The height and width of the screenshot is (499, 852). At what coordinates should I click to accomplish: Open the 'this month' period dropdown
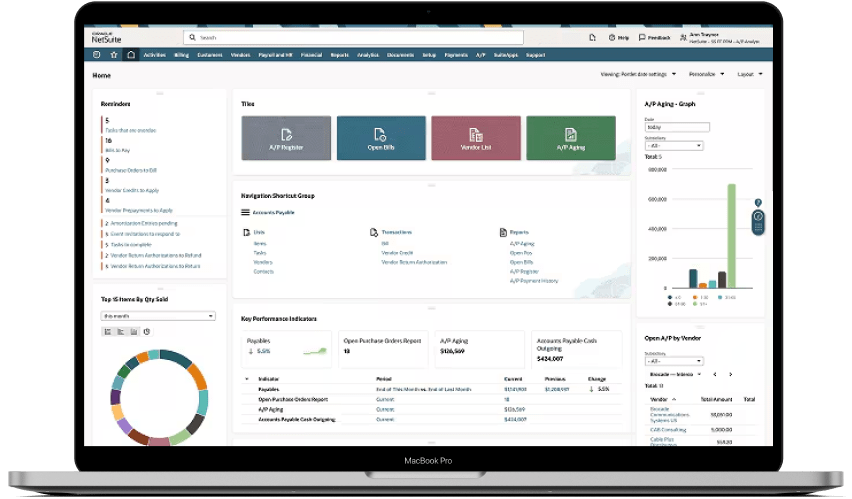(x=158, y=316)
